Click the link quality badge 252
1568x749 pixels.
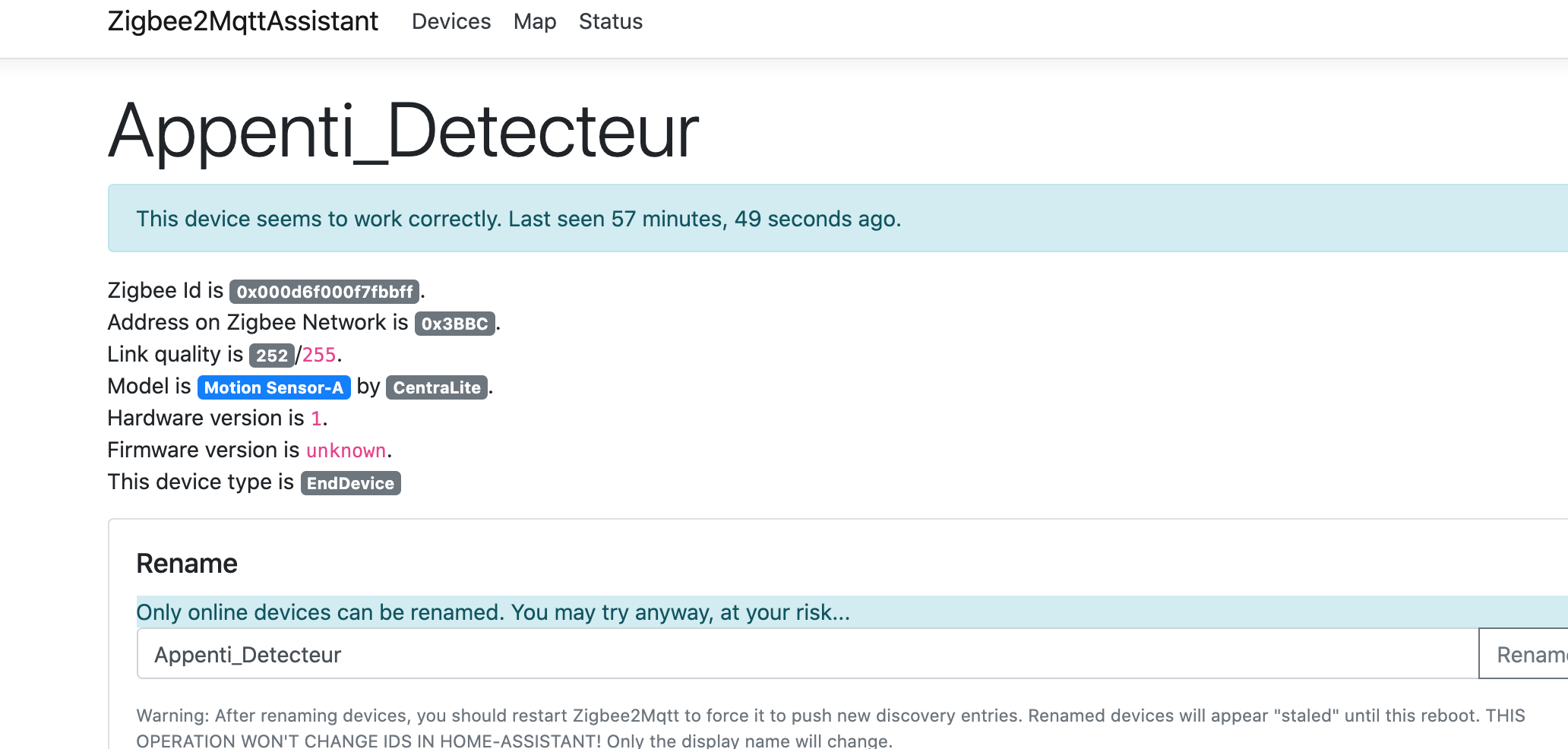tap(271, 356)
